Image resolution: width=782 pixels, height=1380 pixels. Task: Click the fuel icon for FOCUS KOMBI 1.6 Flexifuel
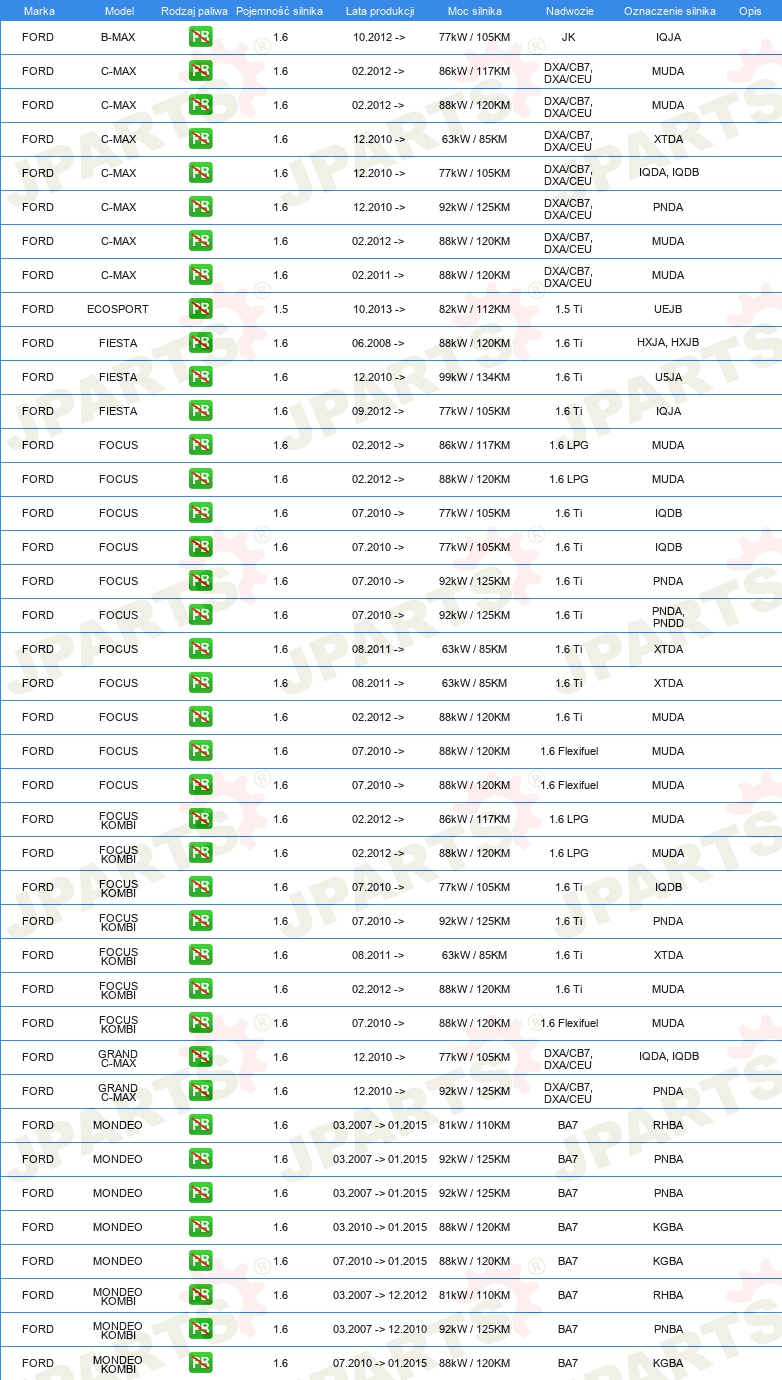[200, 1023]
